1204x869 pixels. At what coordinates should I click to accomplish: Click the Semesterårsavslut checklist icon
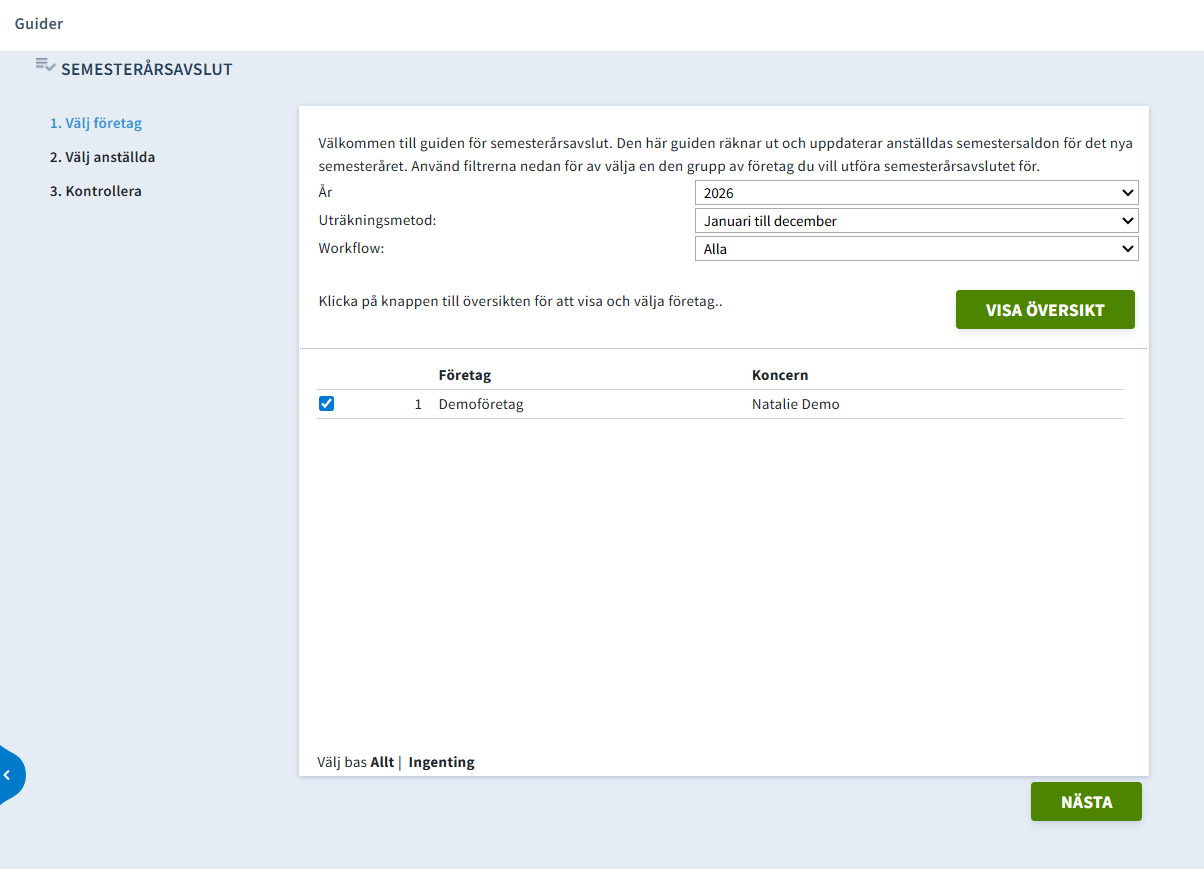pos(45,65)
